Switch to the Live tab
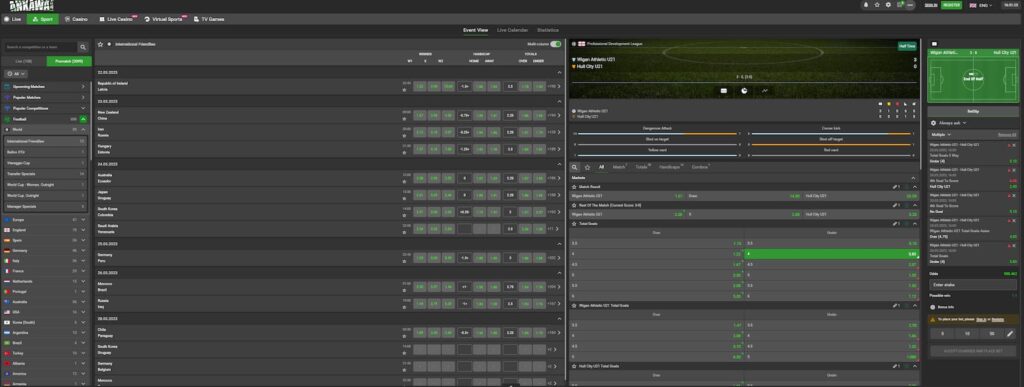The width and height of the screenshot is (1024, 387). pos(12,19)
